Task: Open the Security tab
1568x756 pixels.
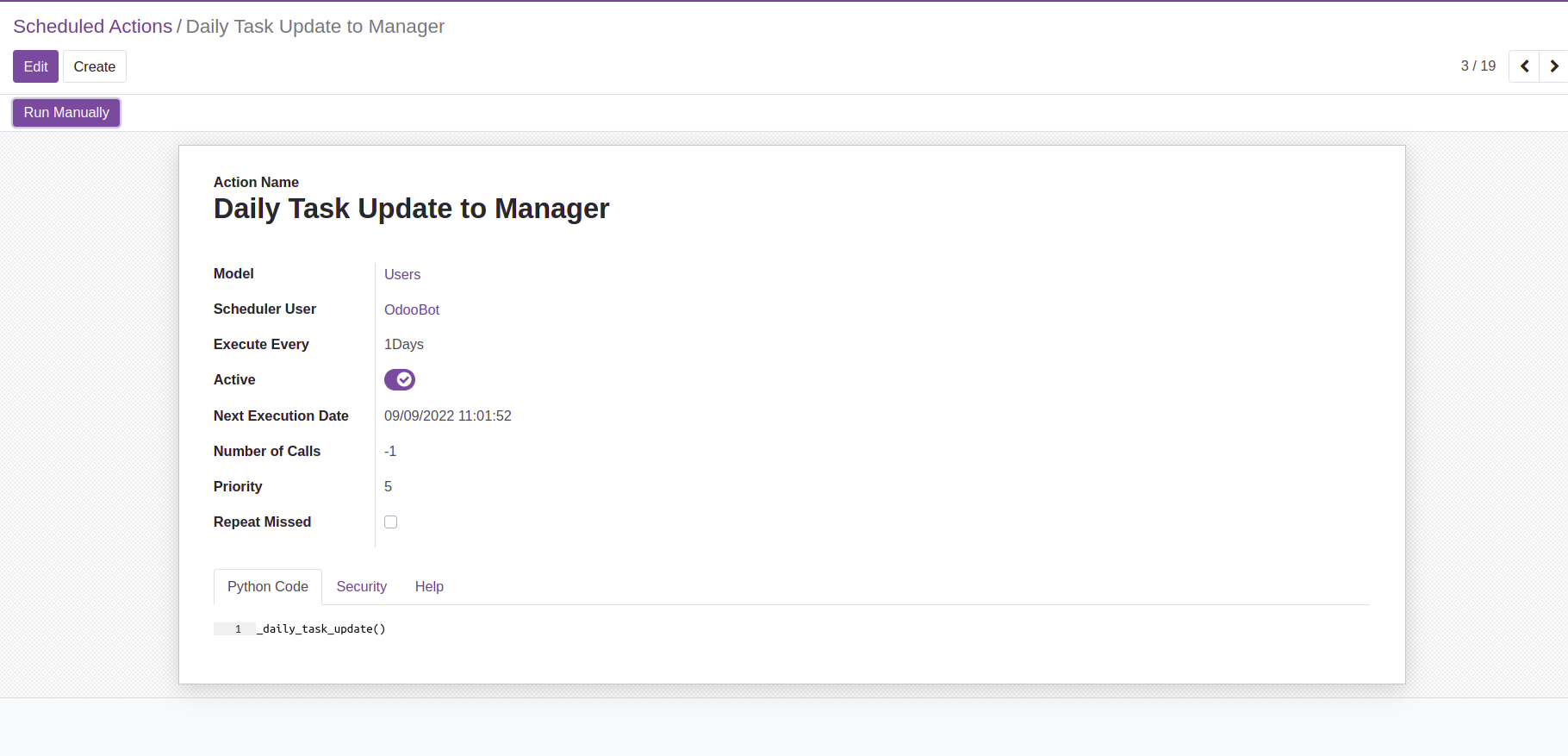Action: pyautogui.click(x=361, y=586)
